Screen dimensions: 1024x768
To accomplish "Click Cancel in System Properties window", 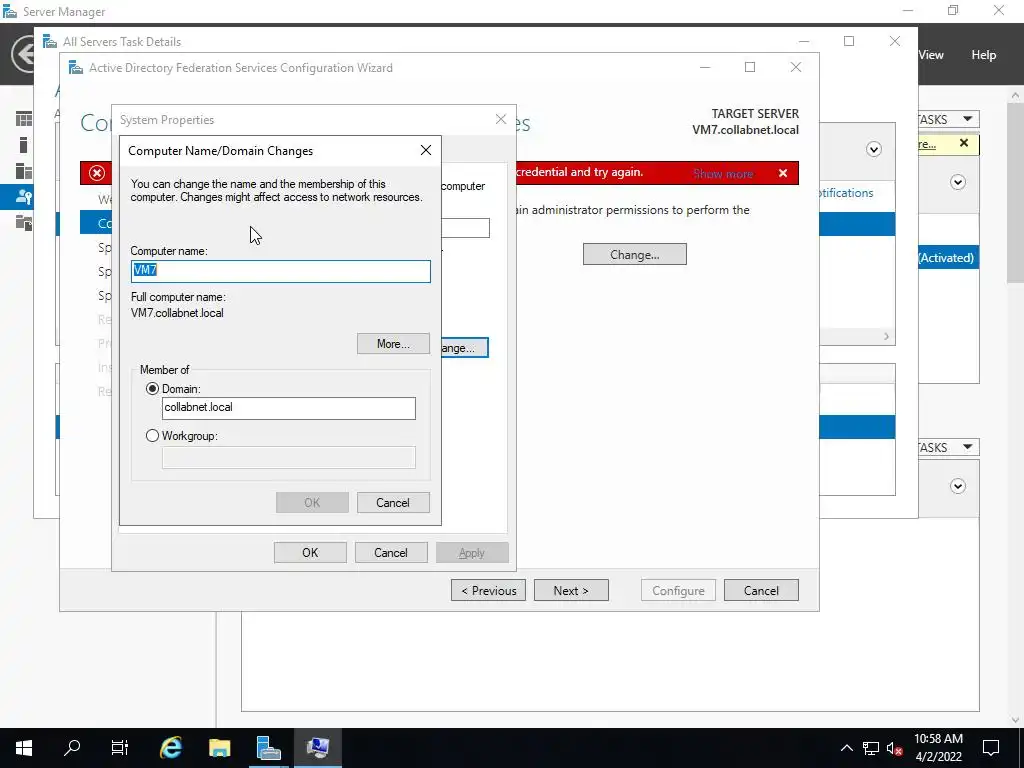I will click(x=391, y=552).
